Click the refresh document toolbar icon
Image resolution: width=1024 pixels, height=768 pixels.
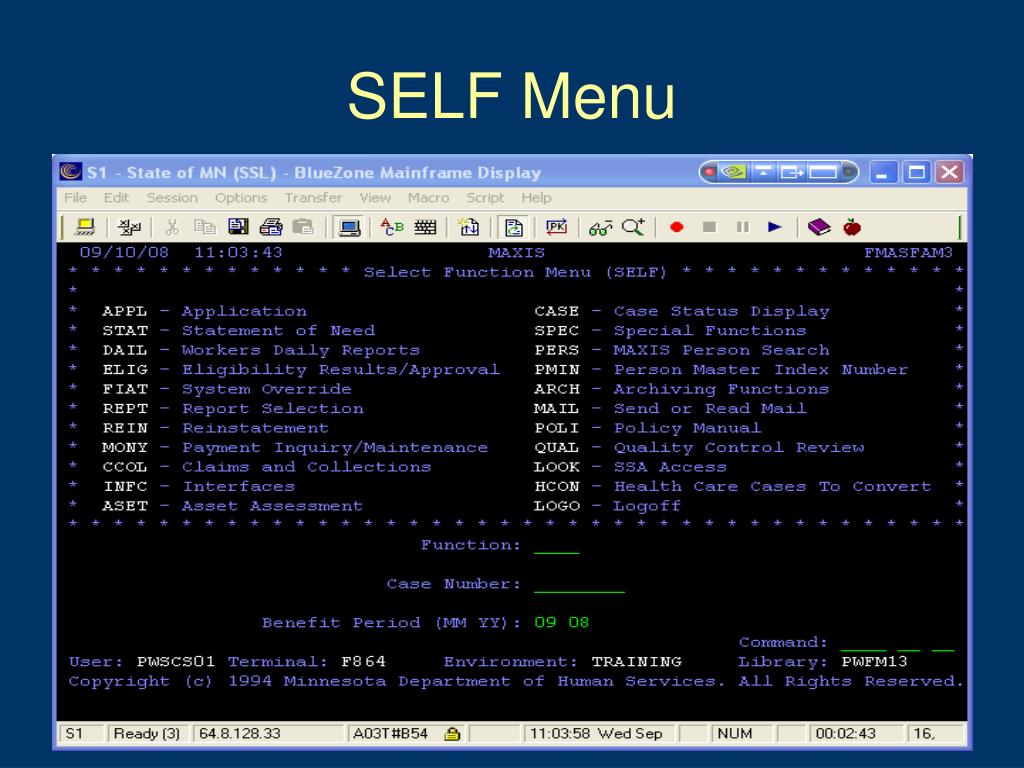(x=513, y=227)
